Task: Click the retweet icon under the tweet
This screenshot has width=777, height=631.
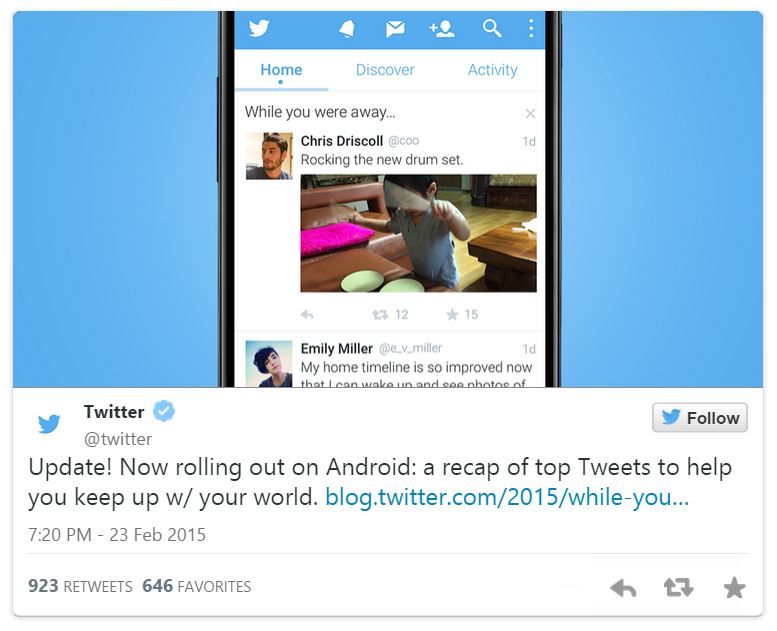Action: coord(678,588)
